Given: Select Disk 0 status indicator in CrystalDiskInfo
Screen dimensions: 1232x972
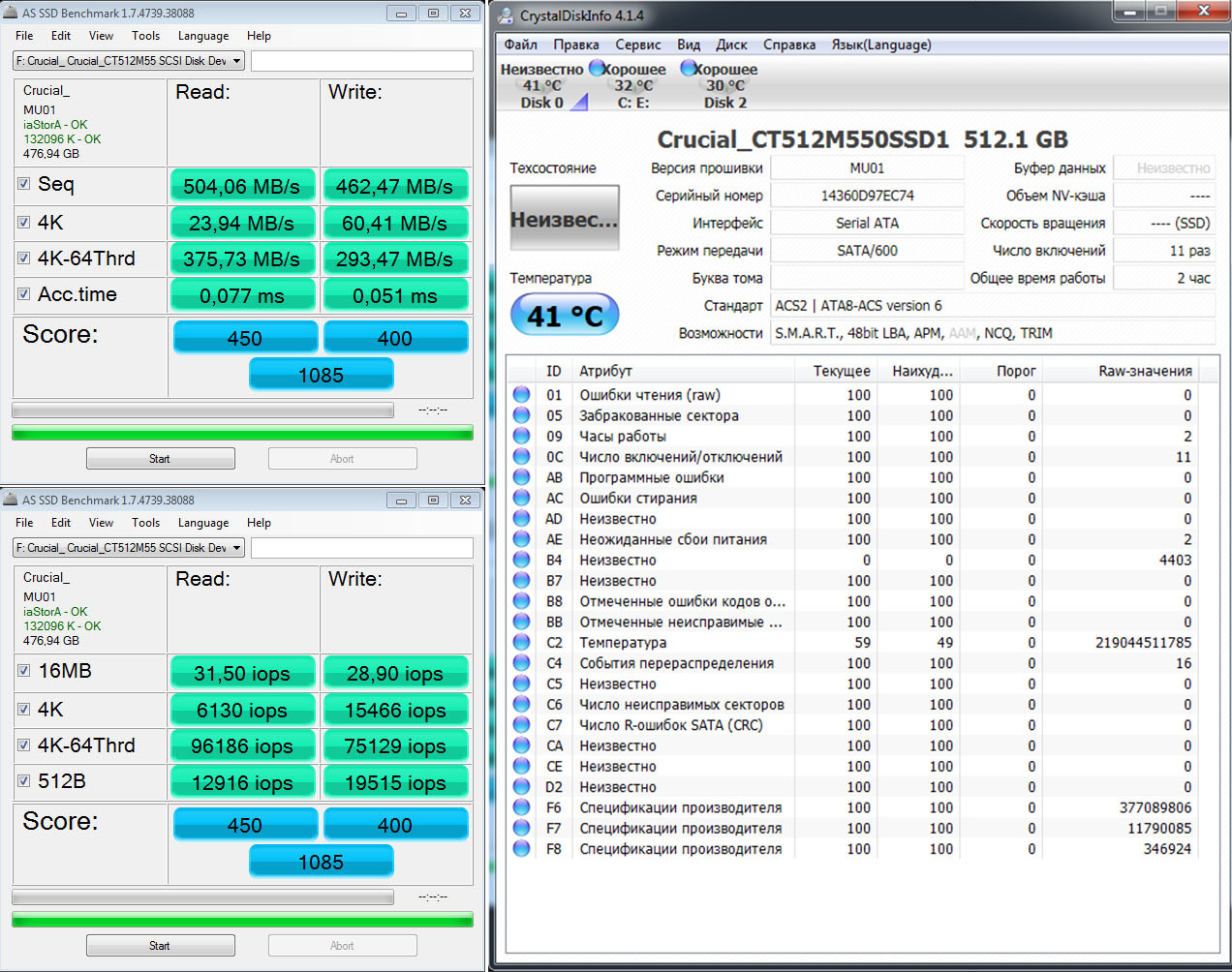Looking at the screenshot, I should click(x=579, y=103).
